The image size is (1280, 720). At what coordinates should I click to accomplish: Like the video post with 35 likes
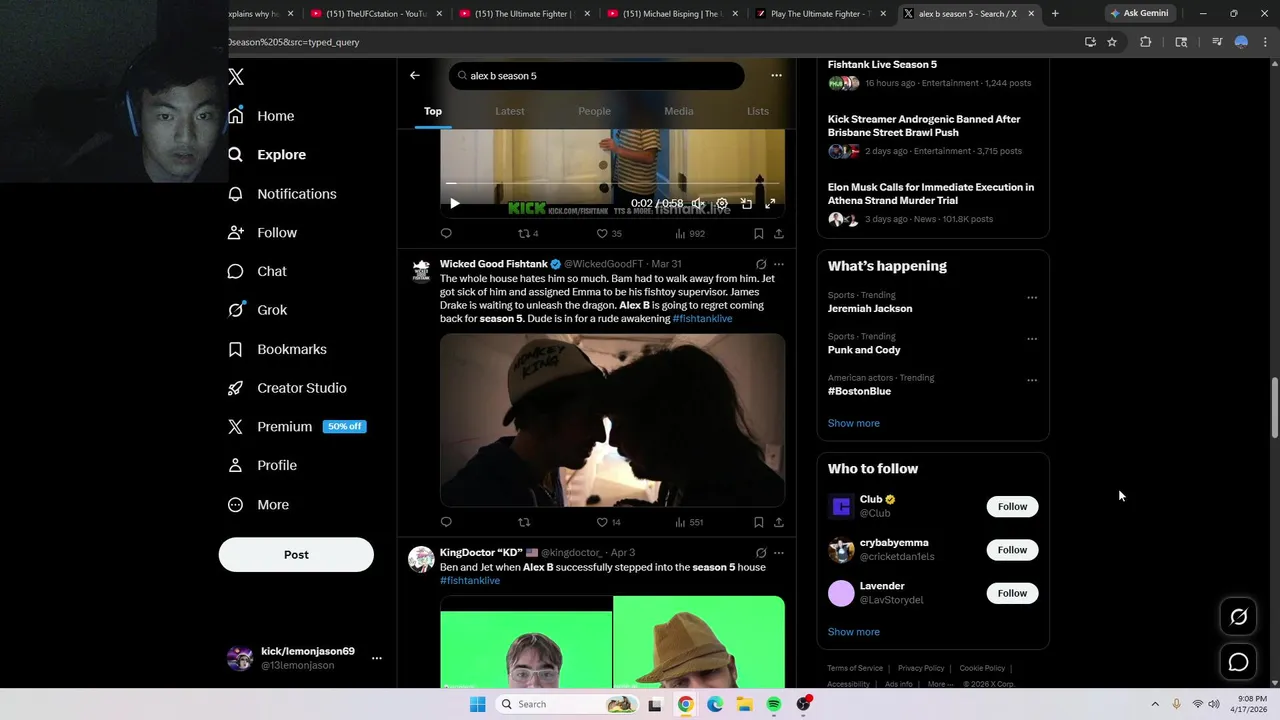click(x=609, y=233)
